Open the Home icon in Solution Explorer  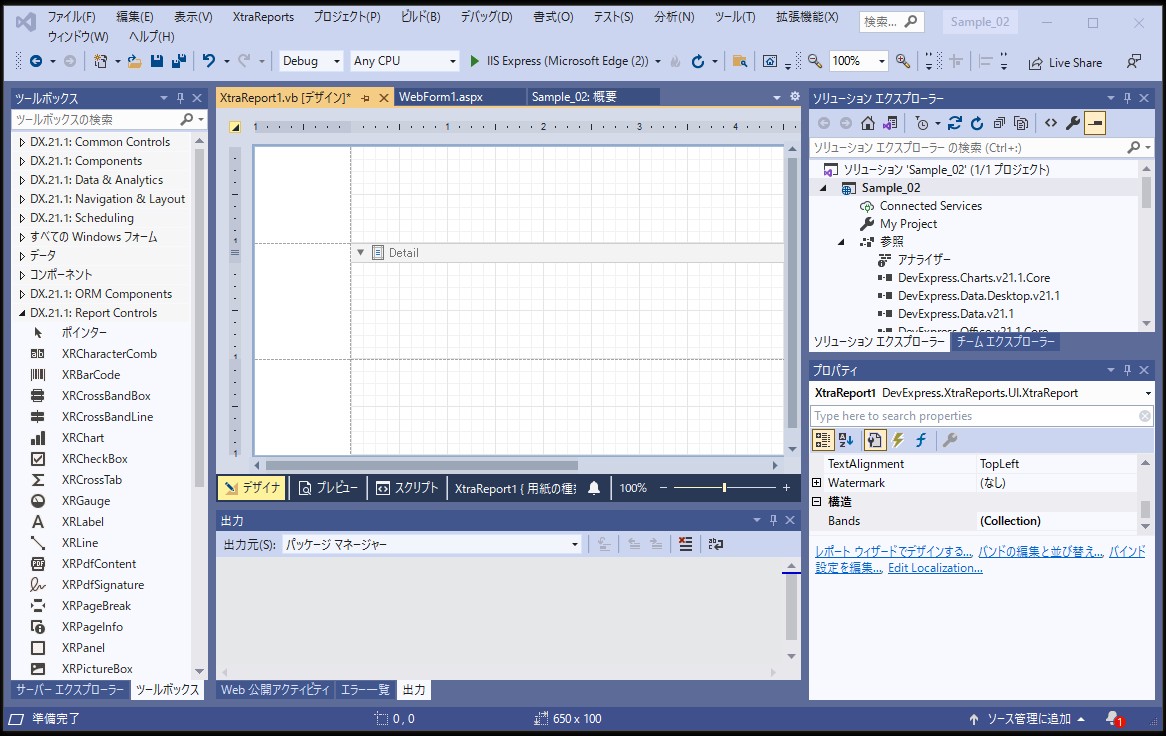(x=867, y=123)
